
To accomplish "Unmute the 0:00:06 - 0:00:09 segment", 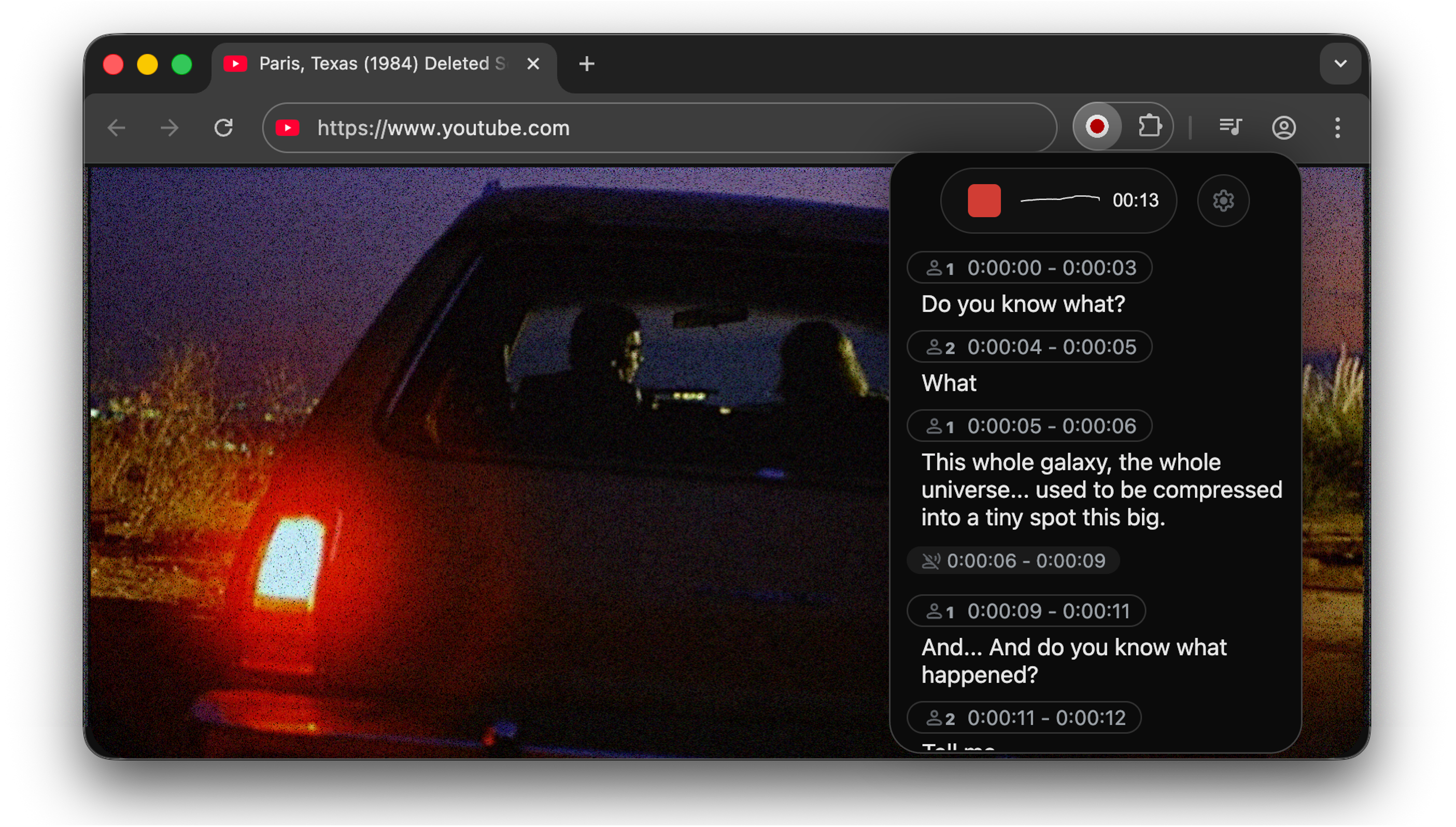I will pyautogui.click(x=931, y=560).
